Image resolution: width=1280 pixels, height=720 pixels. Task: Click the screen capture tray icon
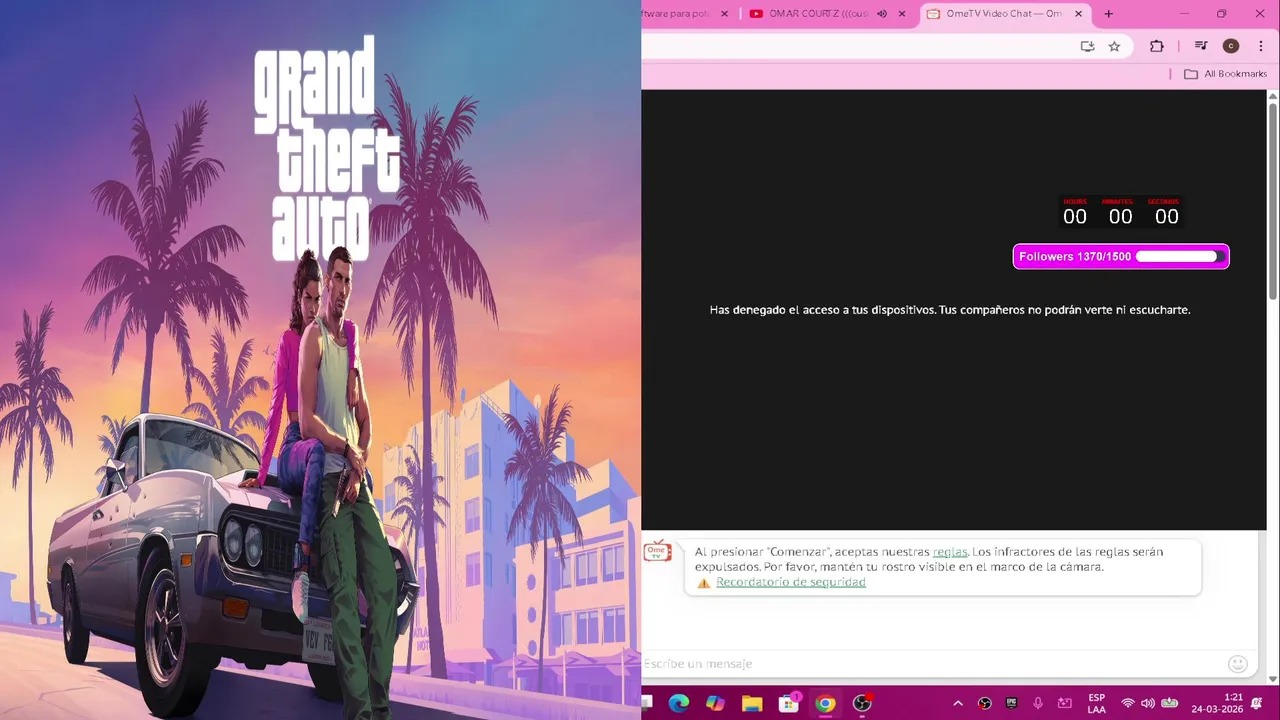tap(1065, 703)
